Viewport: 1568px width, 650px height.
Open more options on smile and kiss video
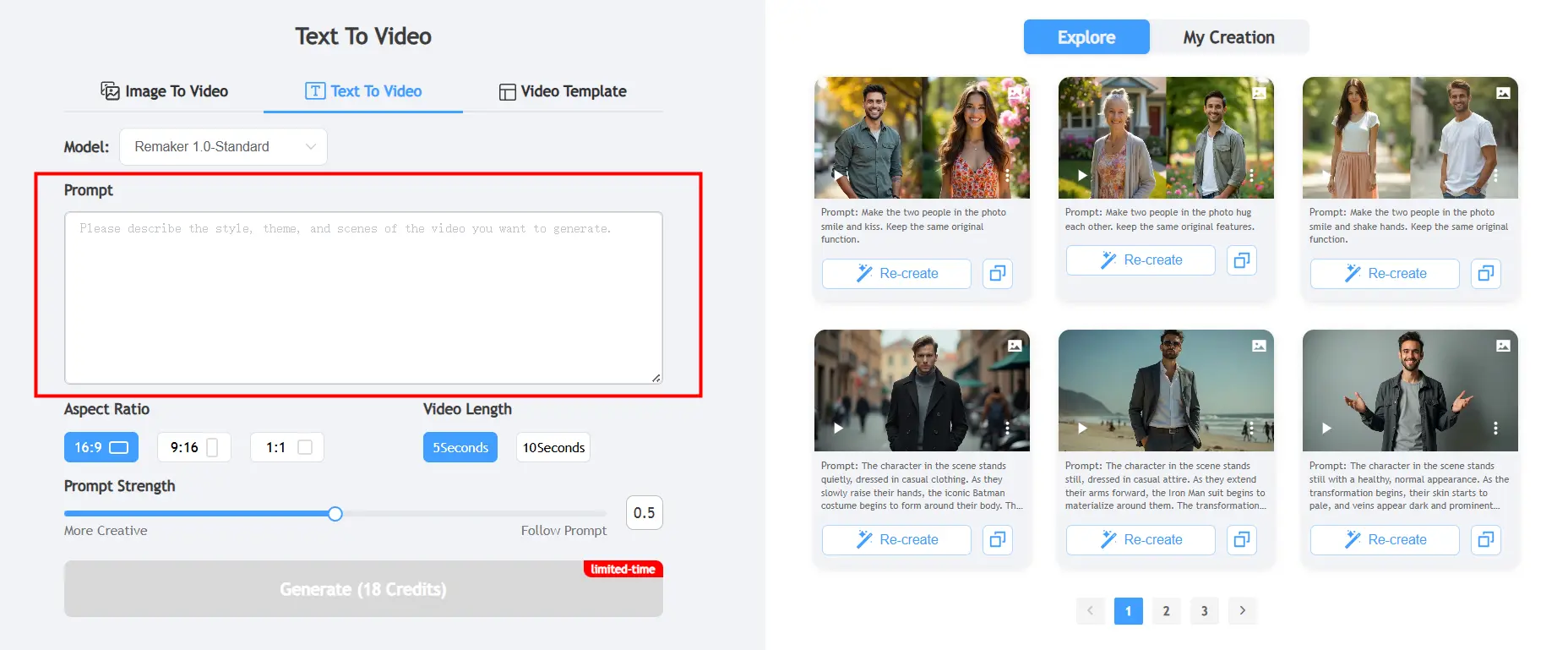point(1007,176)
